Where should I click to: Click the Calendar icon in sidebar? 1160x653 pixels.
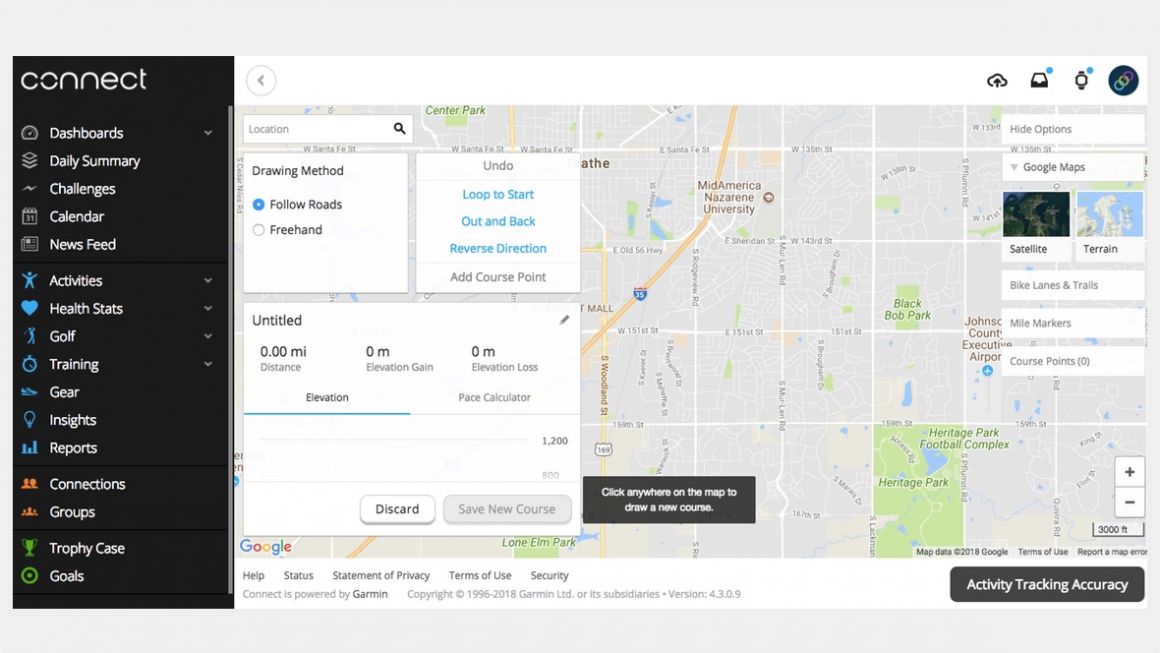pos(30,217)
